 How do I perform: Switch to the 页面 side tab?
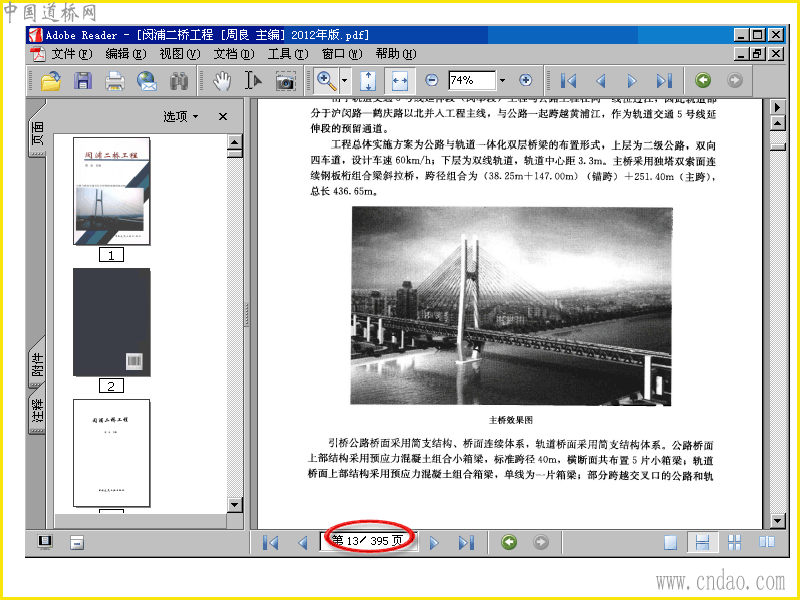click(37, 133)
